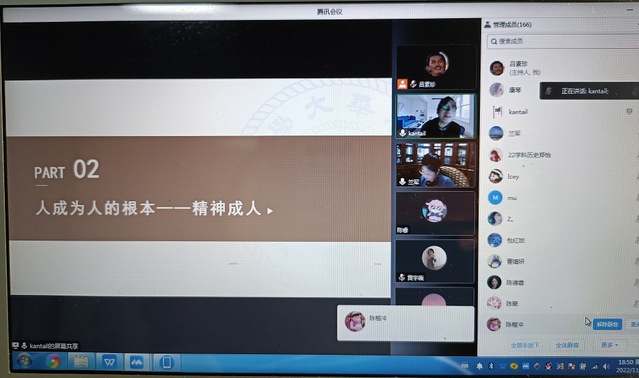Click the 搜索成员 member search field
Screen dimensions: 639x378
coord(563,41)
